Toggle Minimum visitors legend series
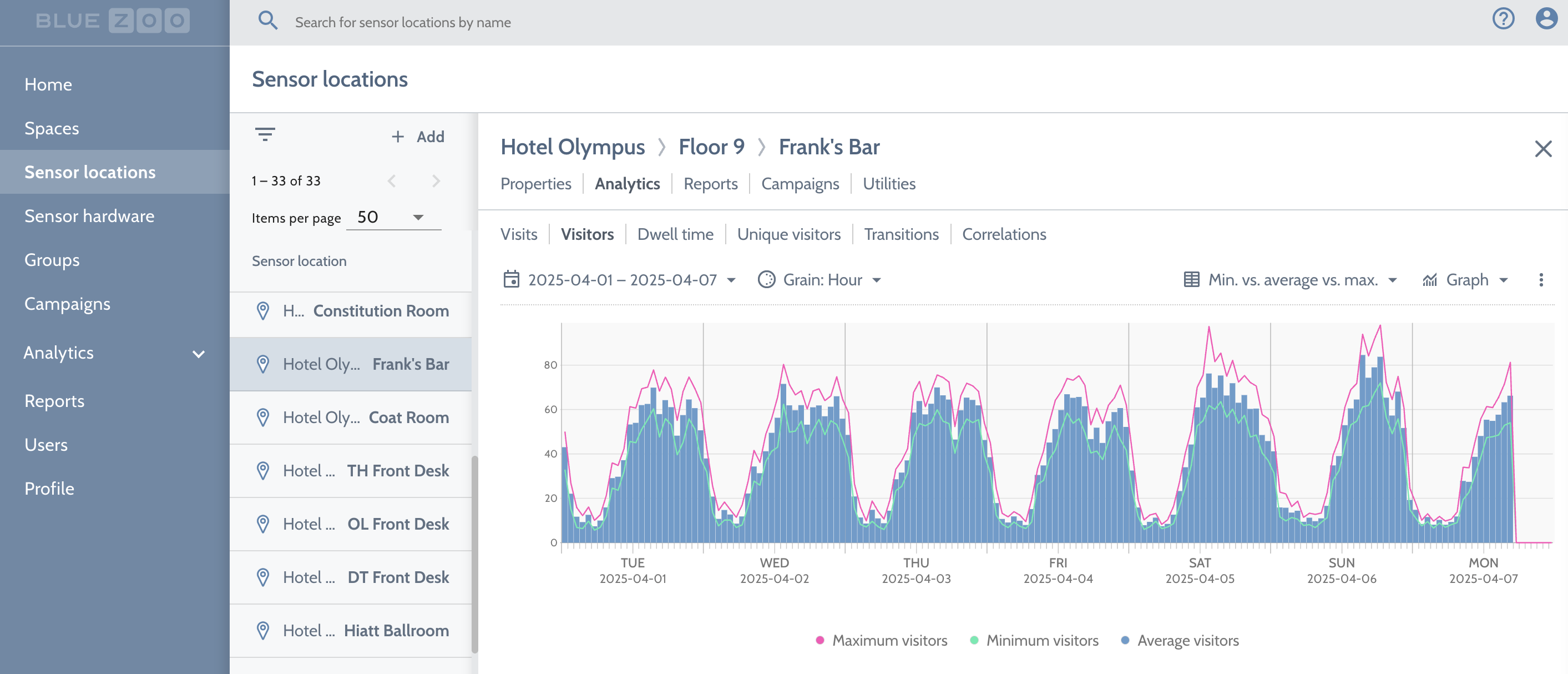 [1034, 641]
